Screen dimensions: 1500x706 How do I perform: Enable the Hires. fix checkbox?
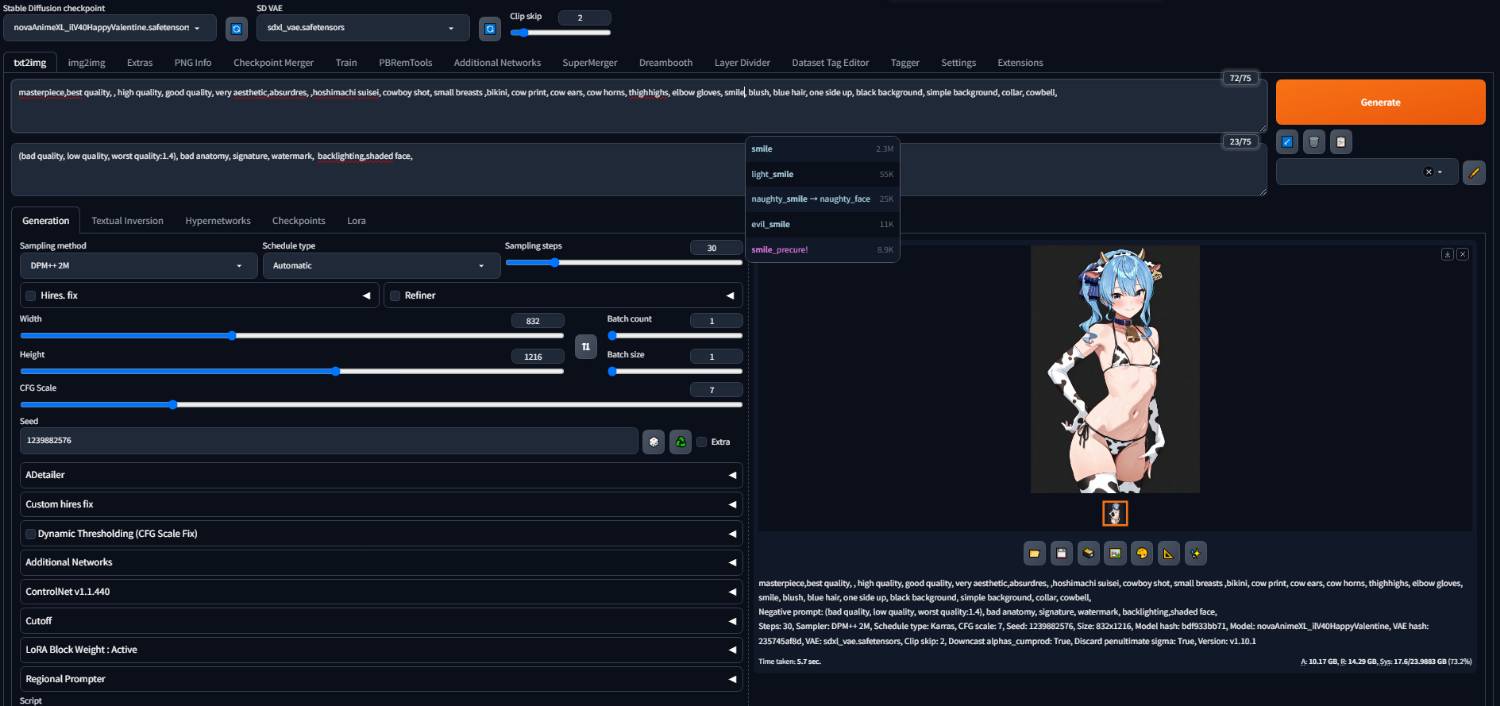[x=31, y=296]
